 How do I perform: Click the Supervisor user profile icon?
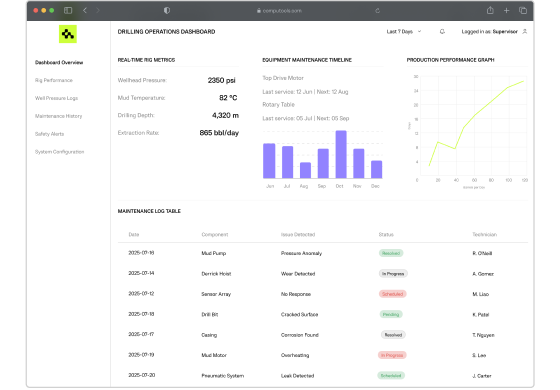[525, 31]
